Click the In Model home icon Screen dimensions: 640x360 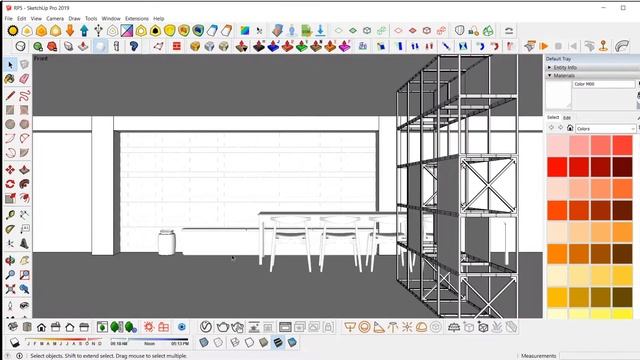point(570,128)
